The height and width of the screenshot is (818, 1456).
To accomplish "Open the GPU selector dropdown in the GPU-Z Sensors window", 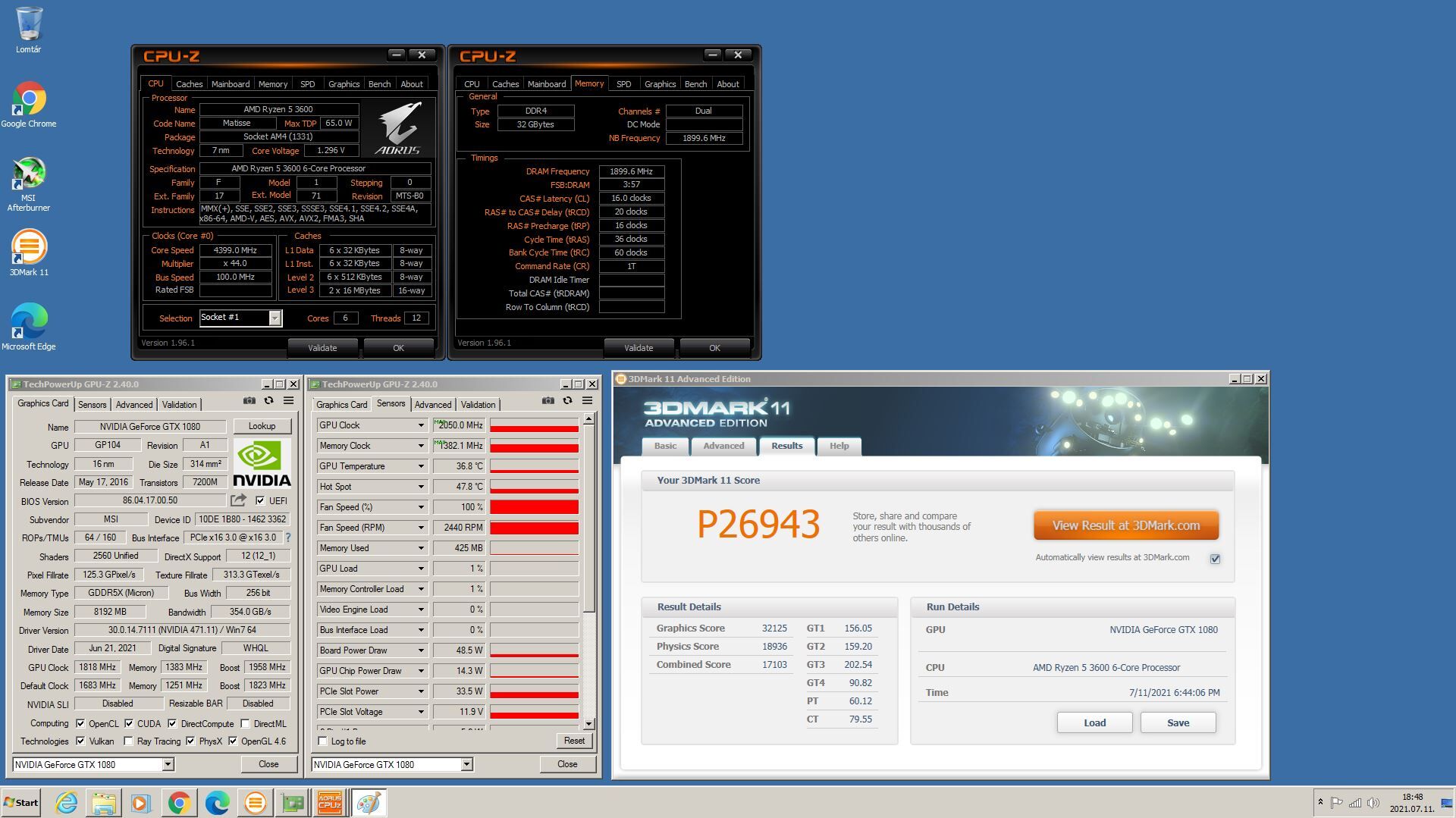I will coord(467,764).
